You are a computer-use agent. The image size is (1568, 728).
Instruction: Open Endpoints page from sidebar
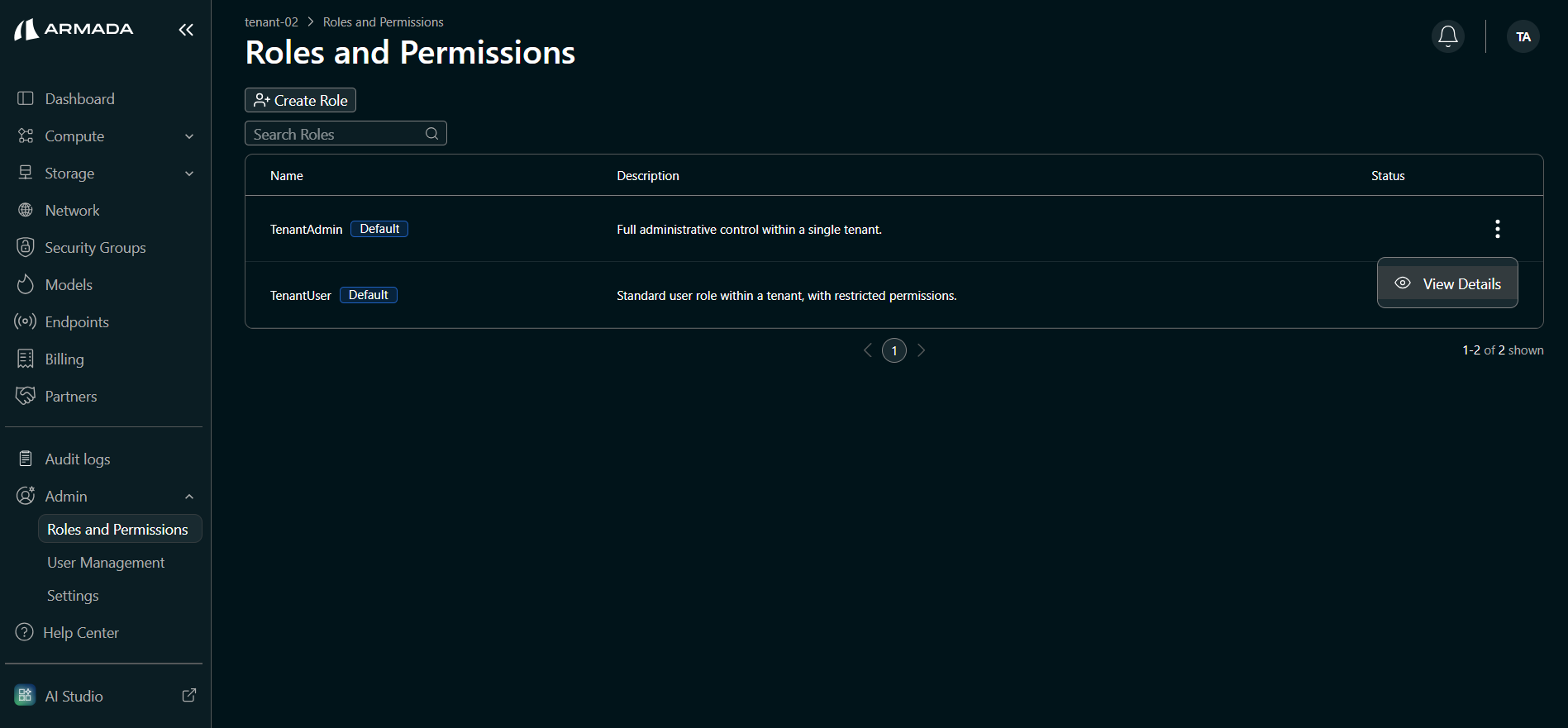click(x=77, y=322)
